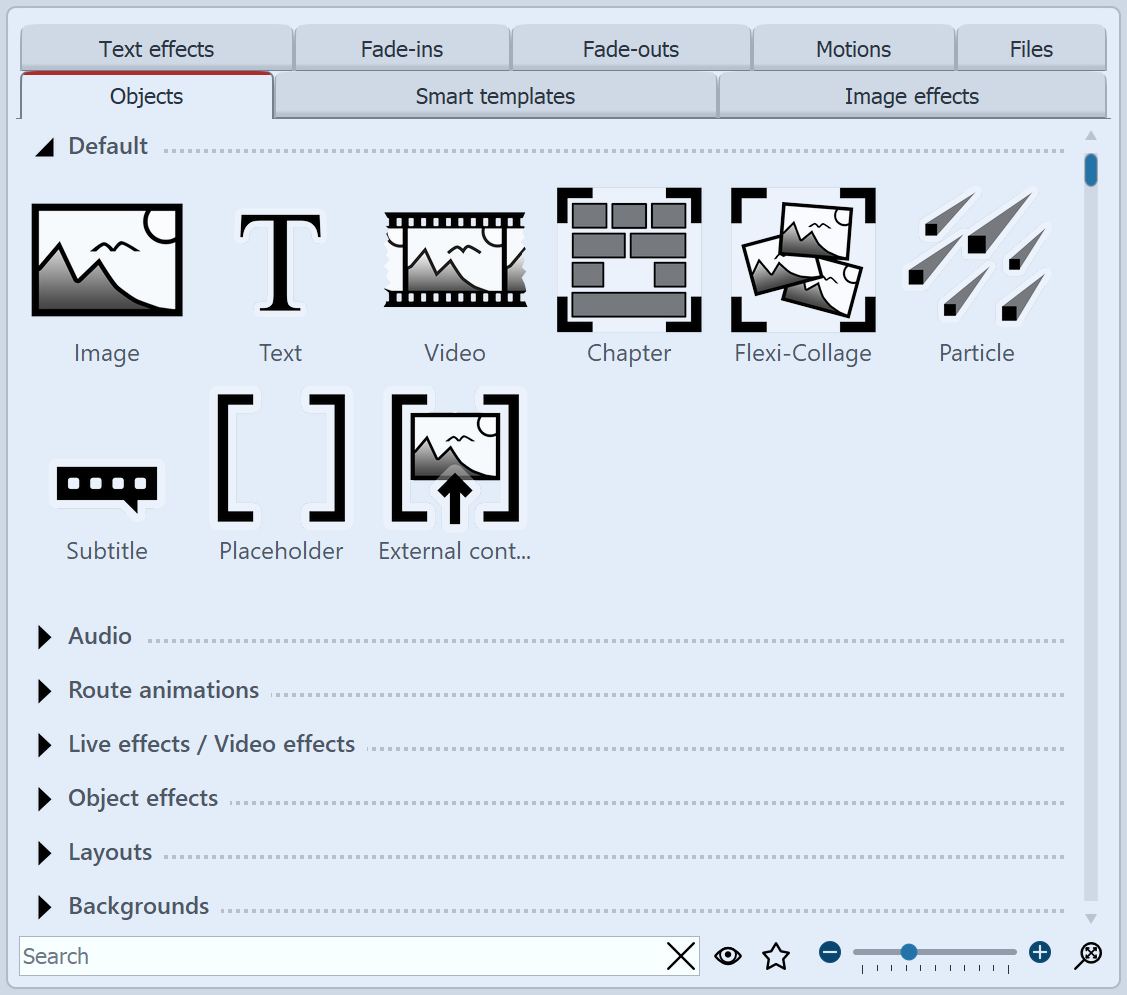This screenshot has height=995, width=1127.
Task: Add a Particle object
Action: click(x=976, y=259)
